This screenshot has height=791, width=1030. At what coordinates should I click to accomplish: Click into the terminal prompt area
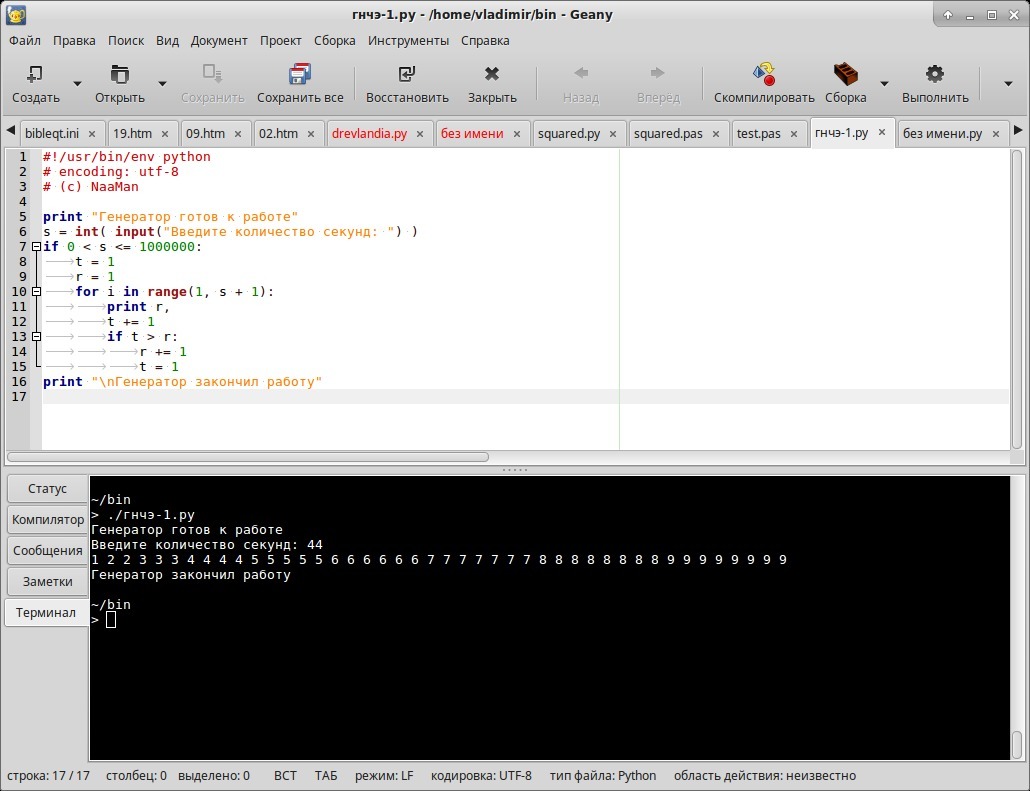[x=110, y=620]
